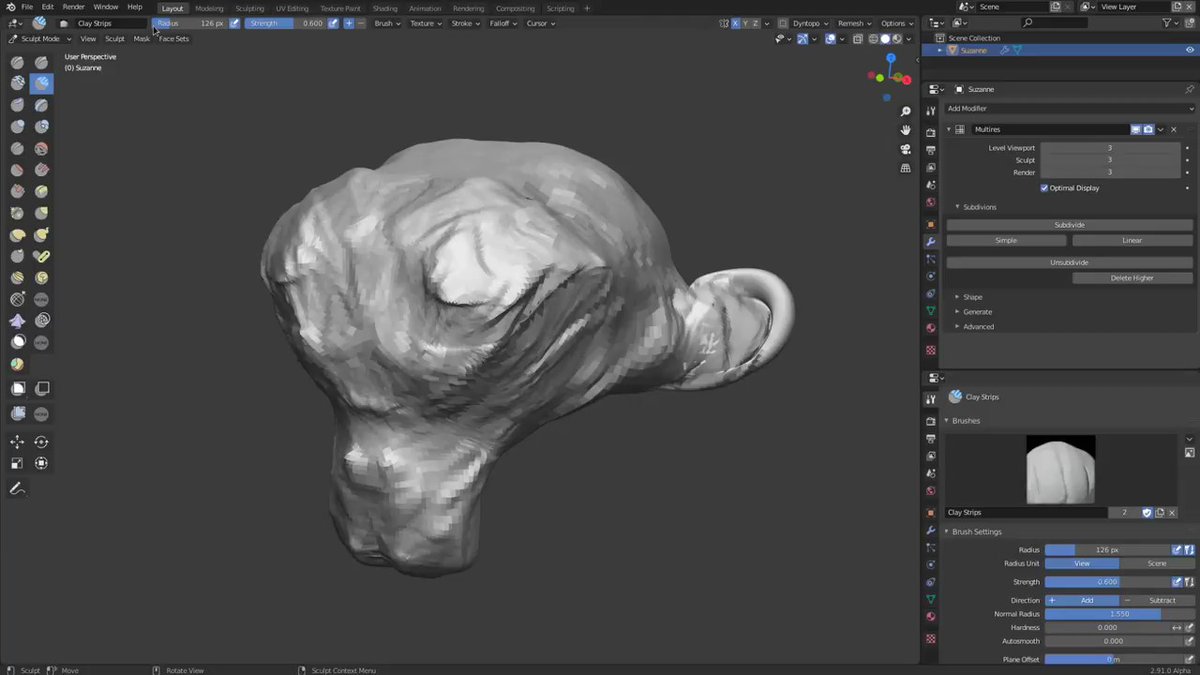Click the Subdivide button

click(x=1069, y=225)
